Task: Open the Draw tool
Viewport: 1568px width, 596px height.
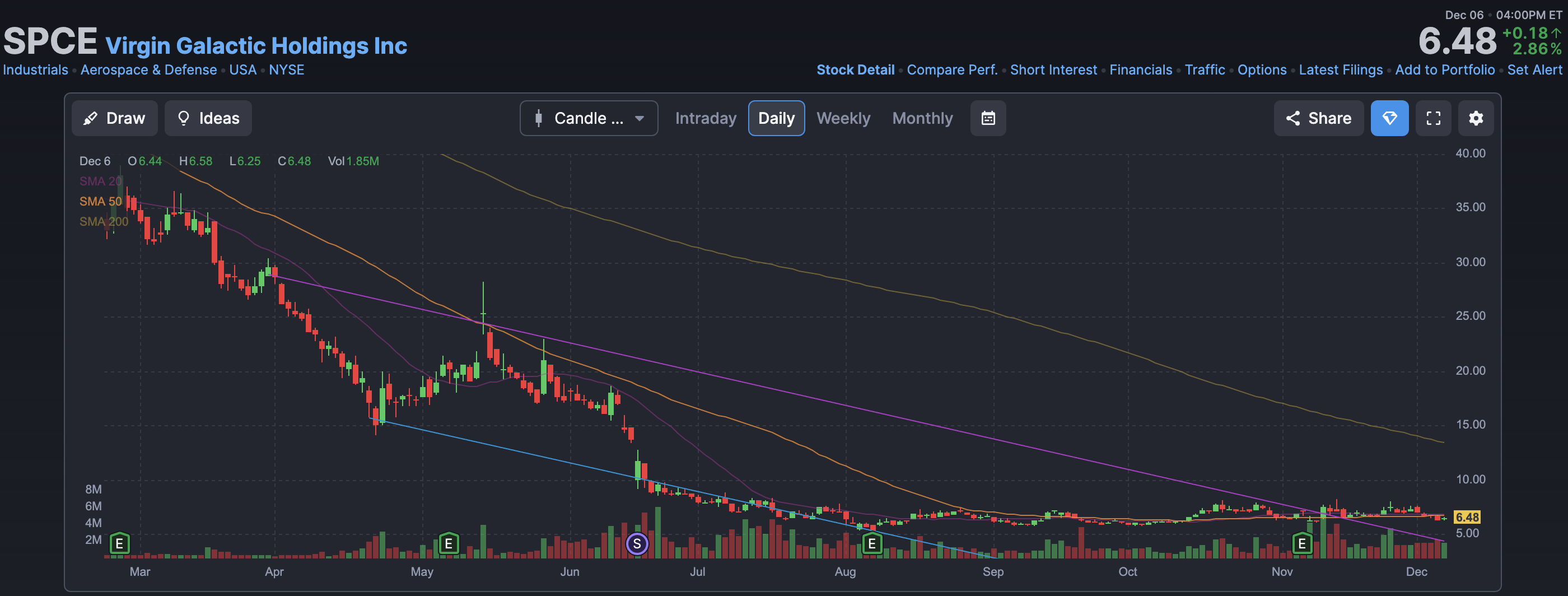Action: point(114,118)
